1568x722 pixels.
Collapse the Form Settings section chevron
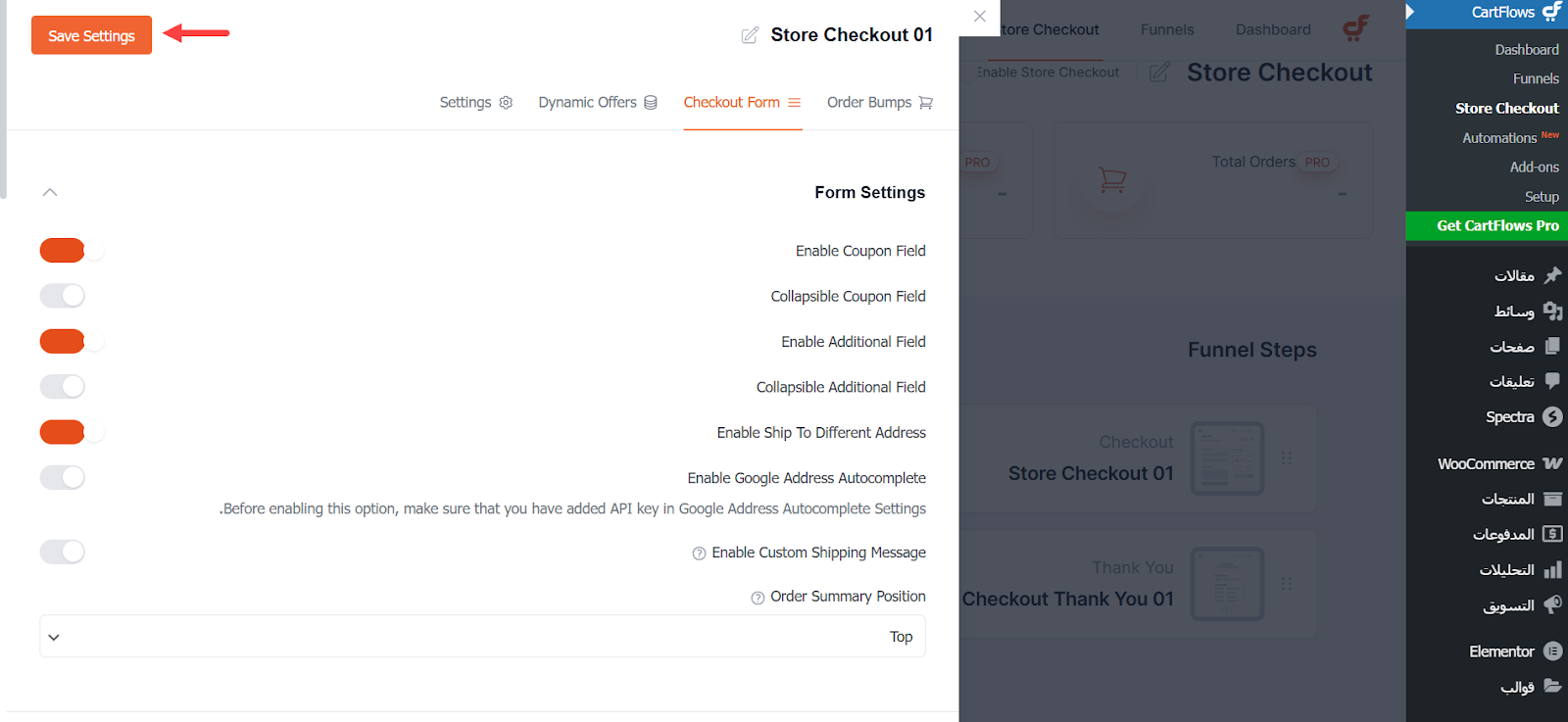50,192
